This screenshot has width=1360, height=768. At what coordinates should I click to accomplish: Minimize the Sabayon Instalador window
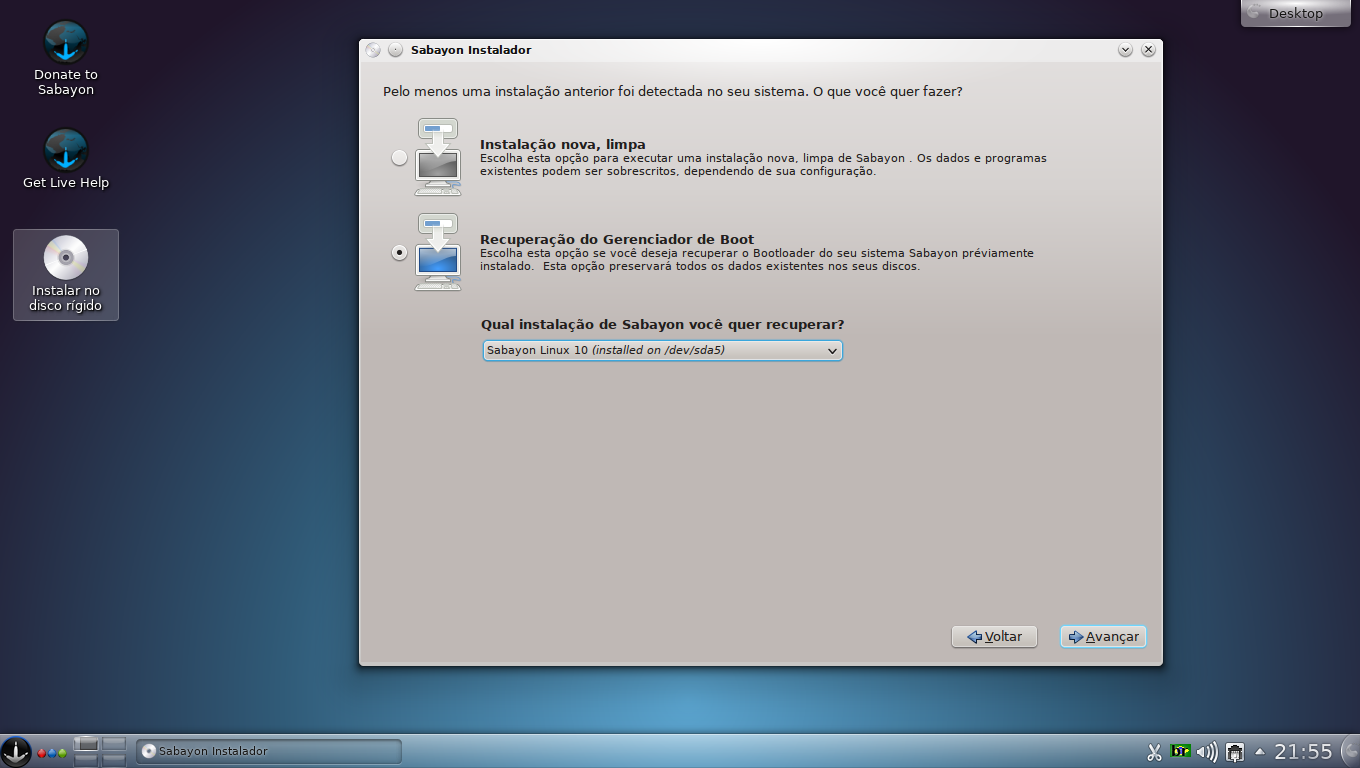(1126, 50)
